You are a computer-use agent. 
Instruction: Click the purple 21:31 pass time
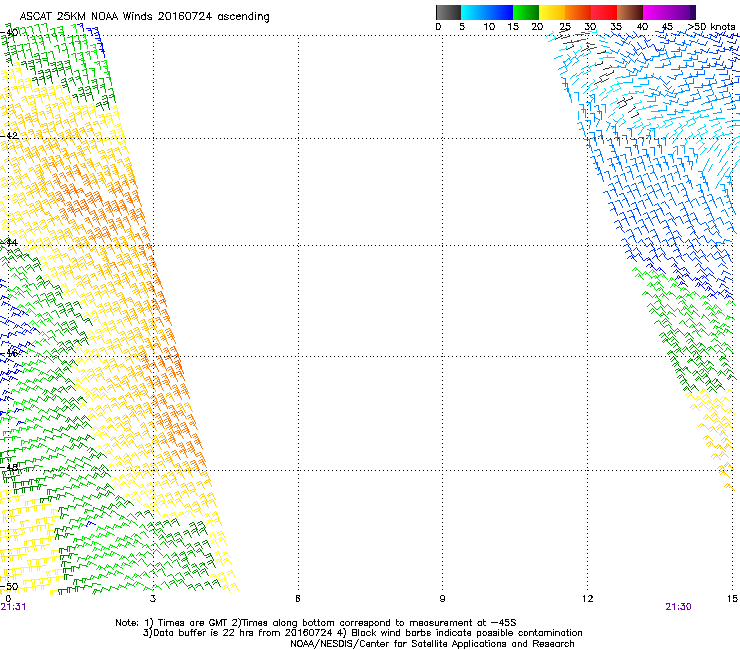click(x=13, y=607)
